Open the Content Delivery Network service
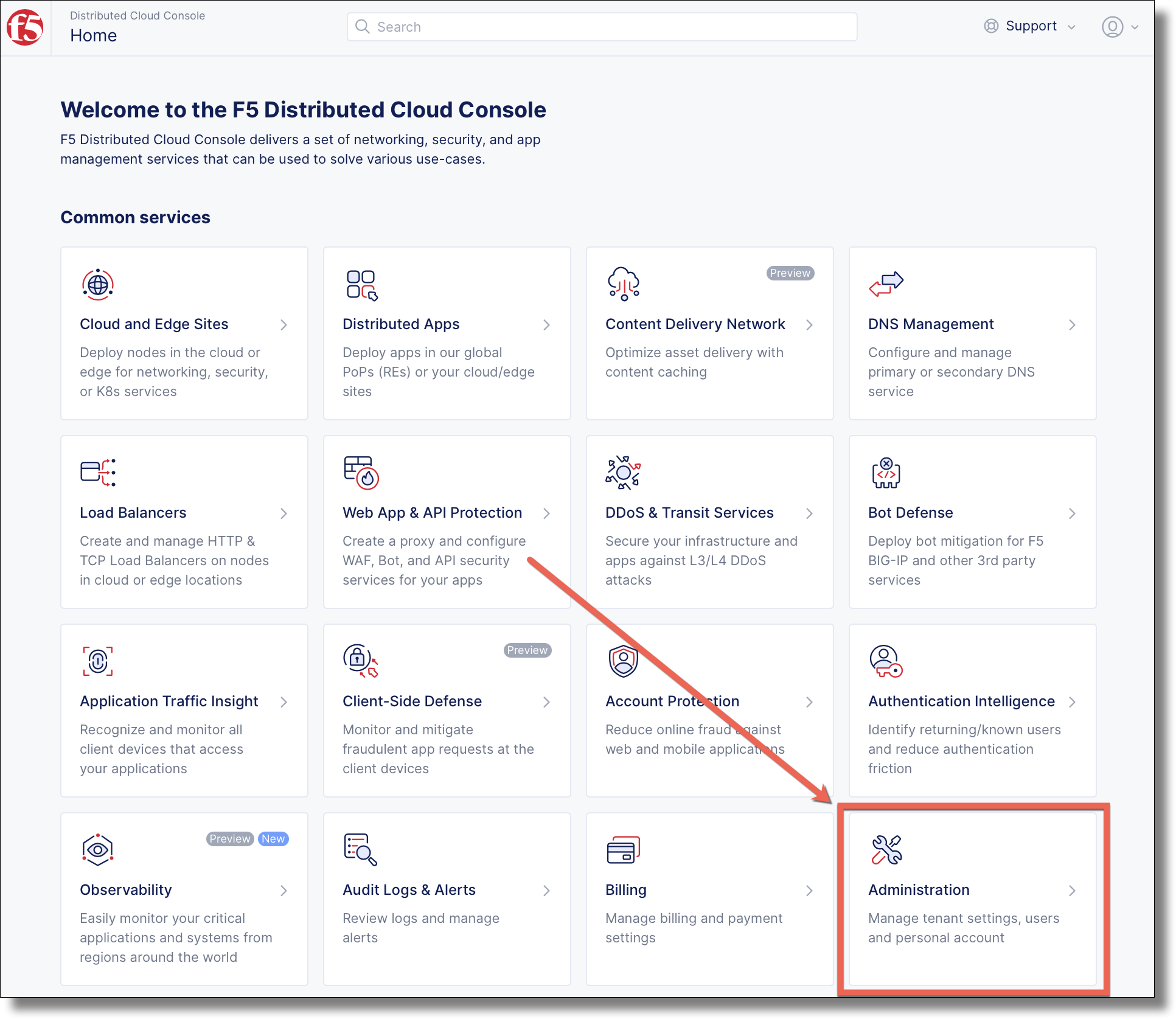 click(710, 333)
